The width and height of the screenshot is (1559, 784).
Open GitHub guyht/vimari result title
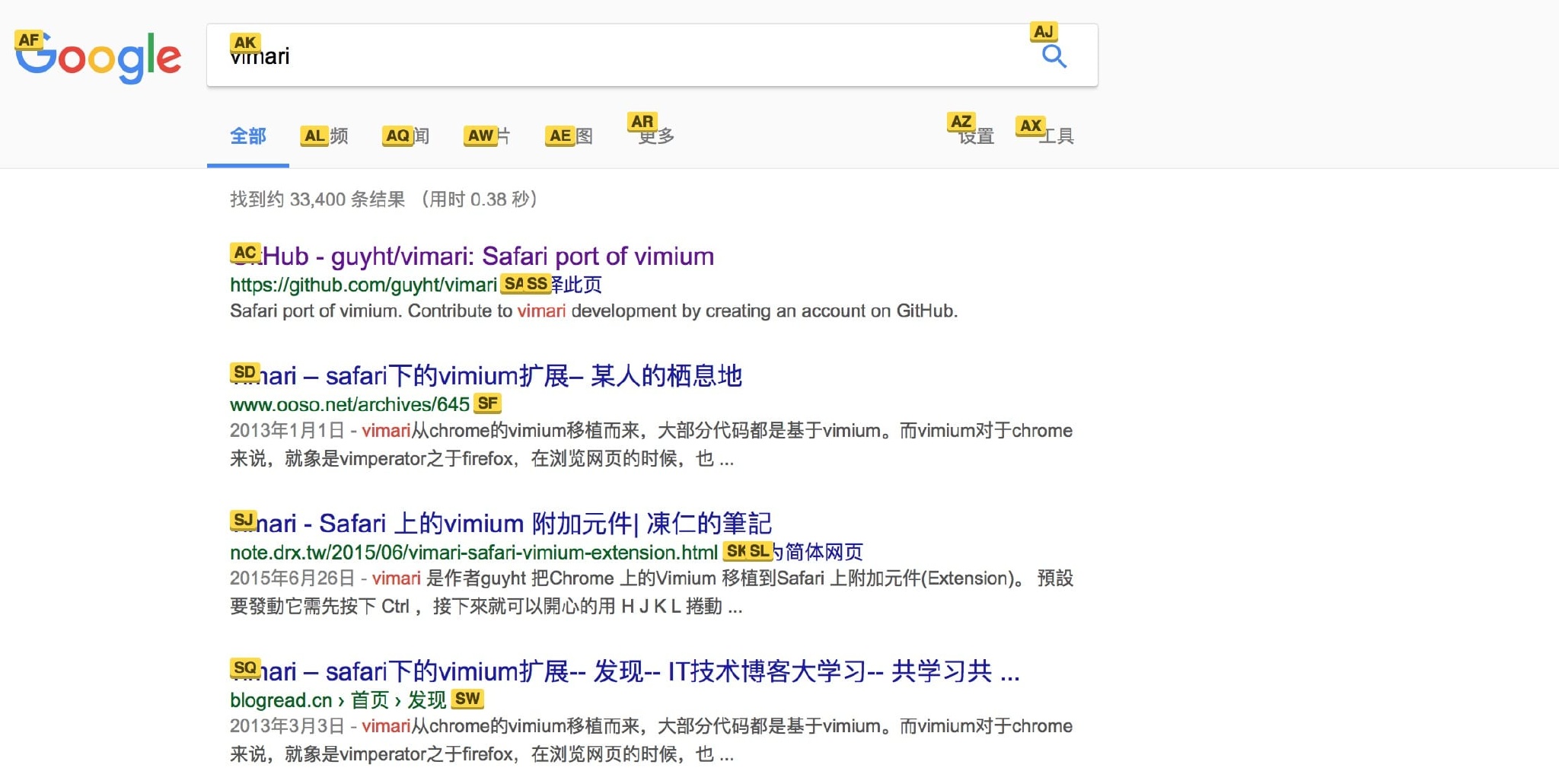[472, 257]
